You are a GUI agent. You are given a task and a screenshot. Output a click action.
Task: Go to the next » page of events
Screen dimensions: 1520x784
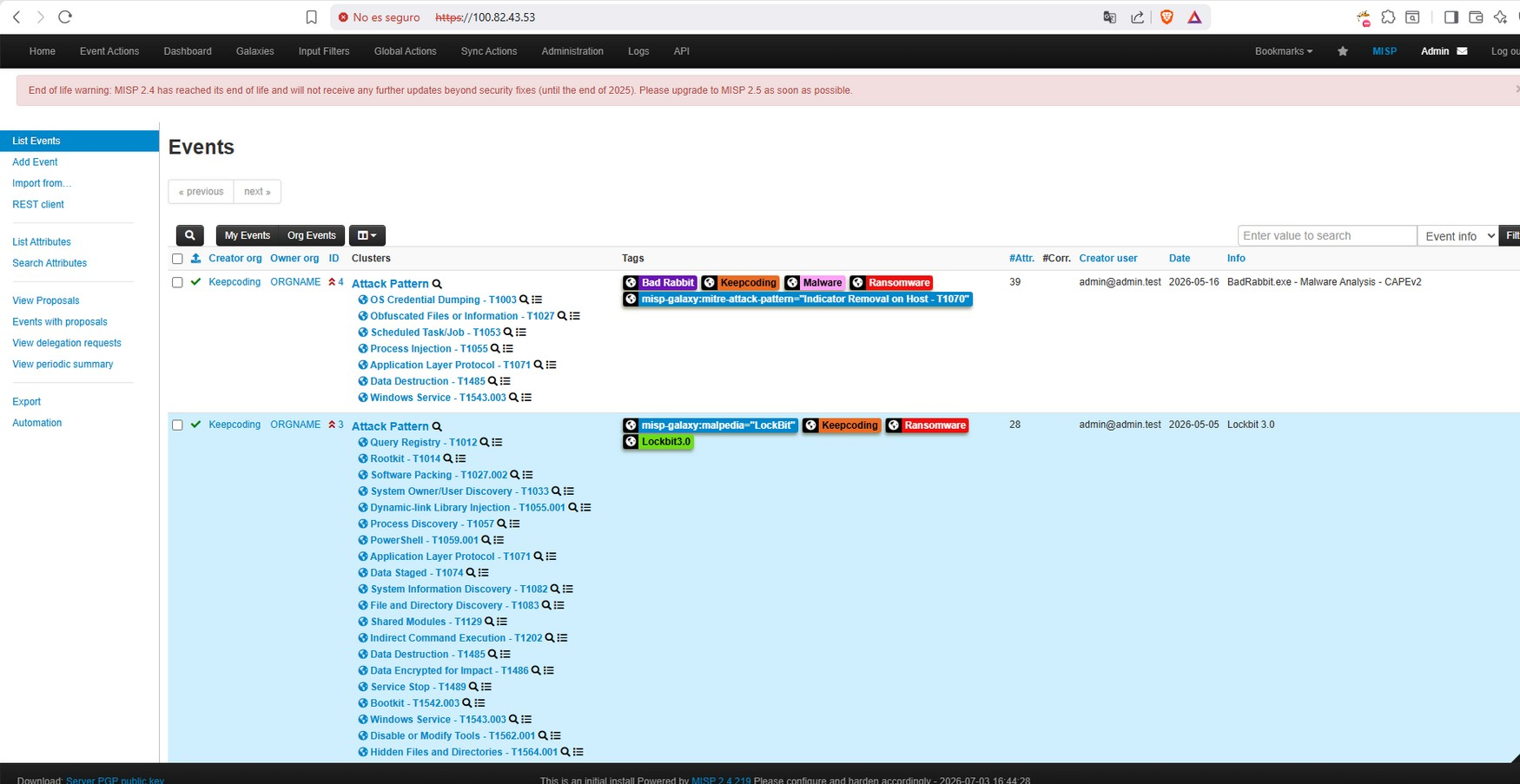[x=257, y=192]
